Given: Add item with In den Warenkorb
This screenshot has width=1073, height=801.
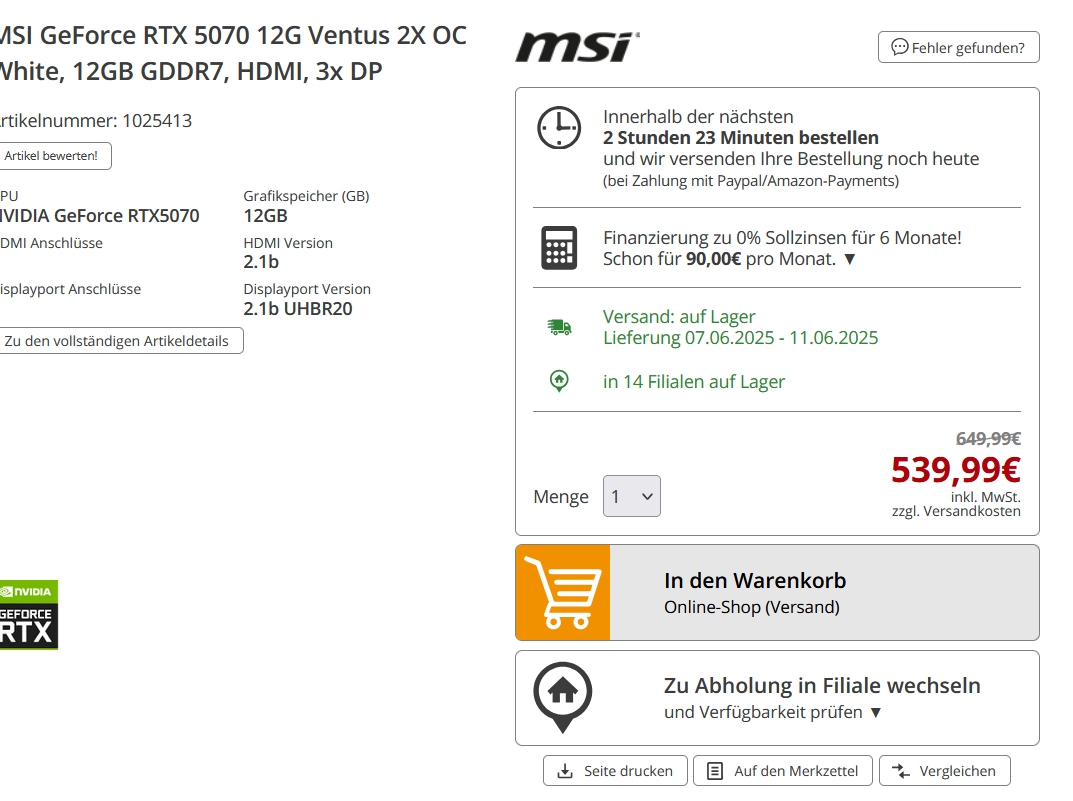Looking at the screenshot, I should tap(777, 592).
